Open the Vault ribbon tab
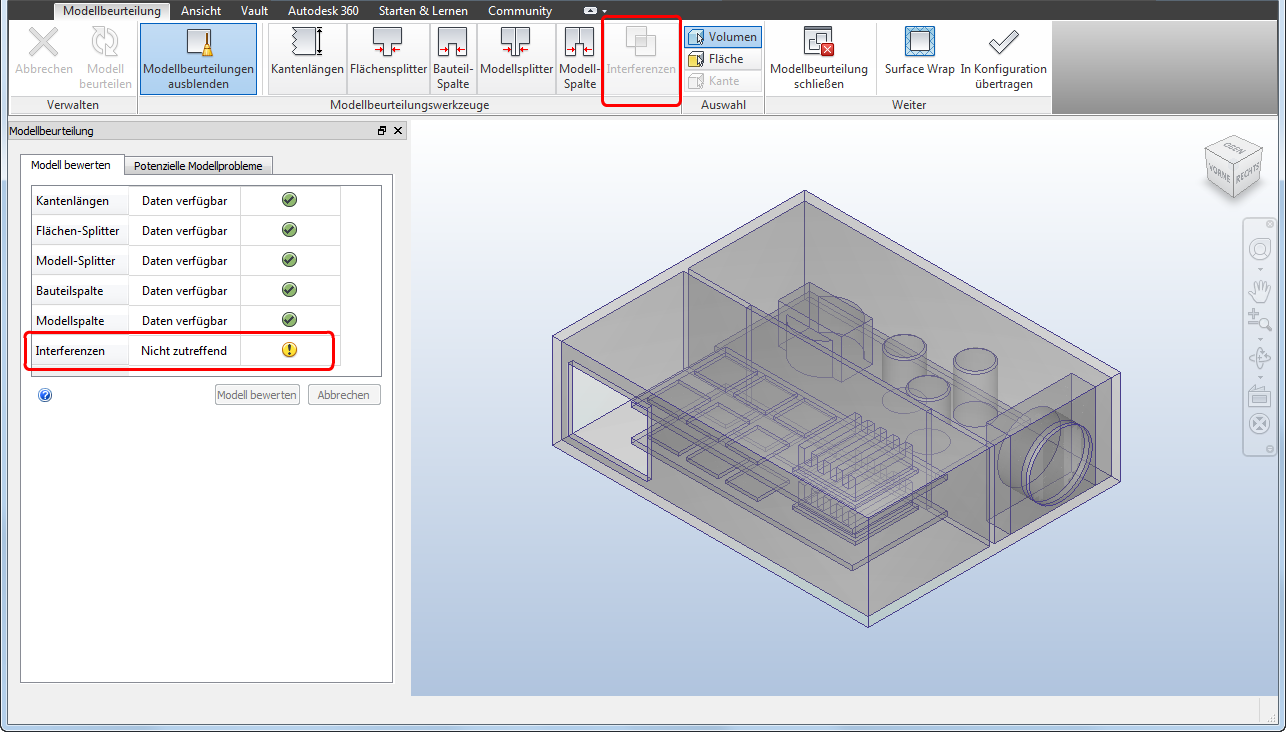 [254, 11]
